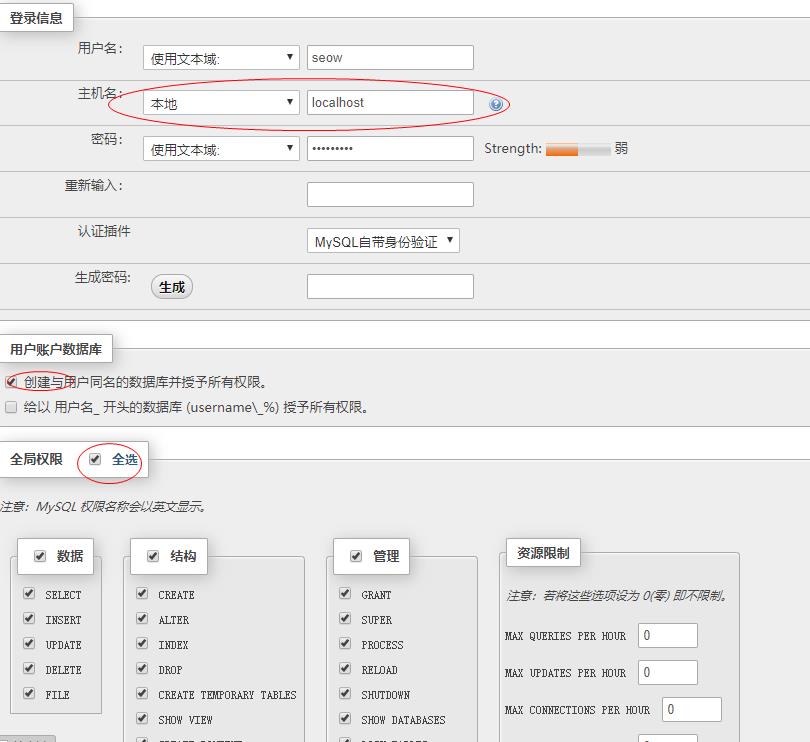
Task: Open the 本地 hostname dropdown
Action: tap(220, 102)
